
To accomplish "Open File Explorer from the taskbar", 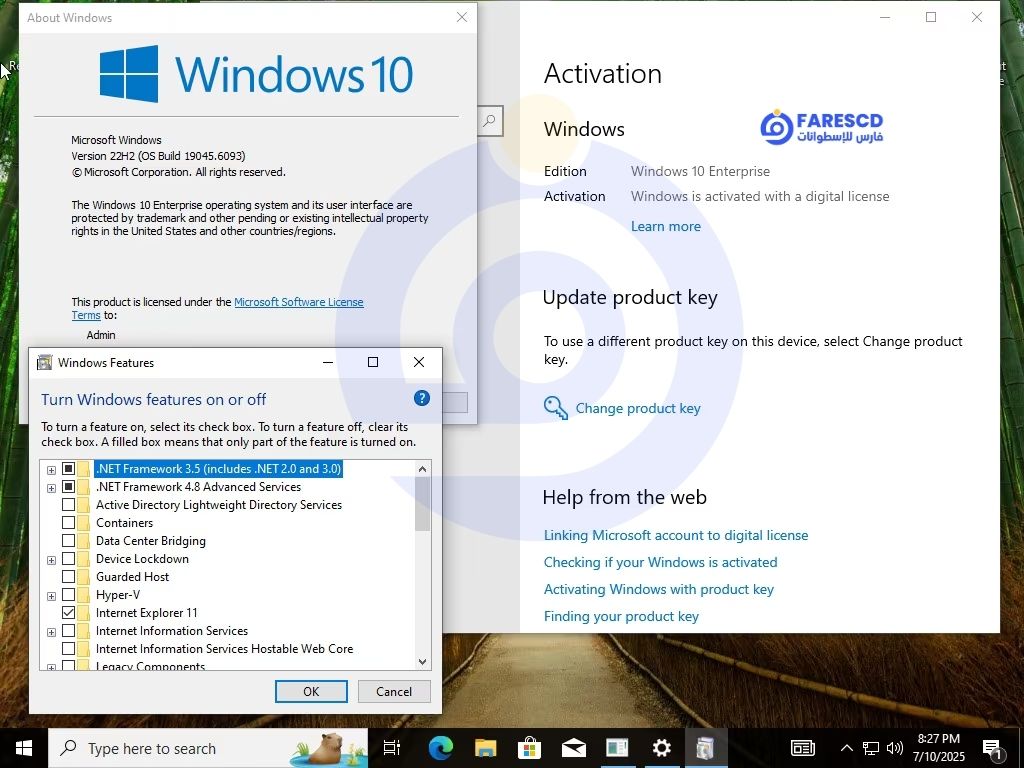I will 485,748.
